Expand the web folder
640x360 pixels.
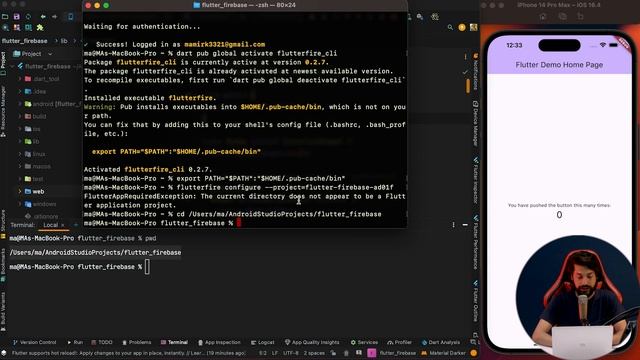[20, 191]
